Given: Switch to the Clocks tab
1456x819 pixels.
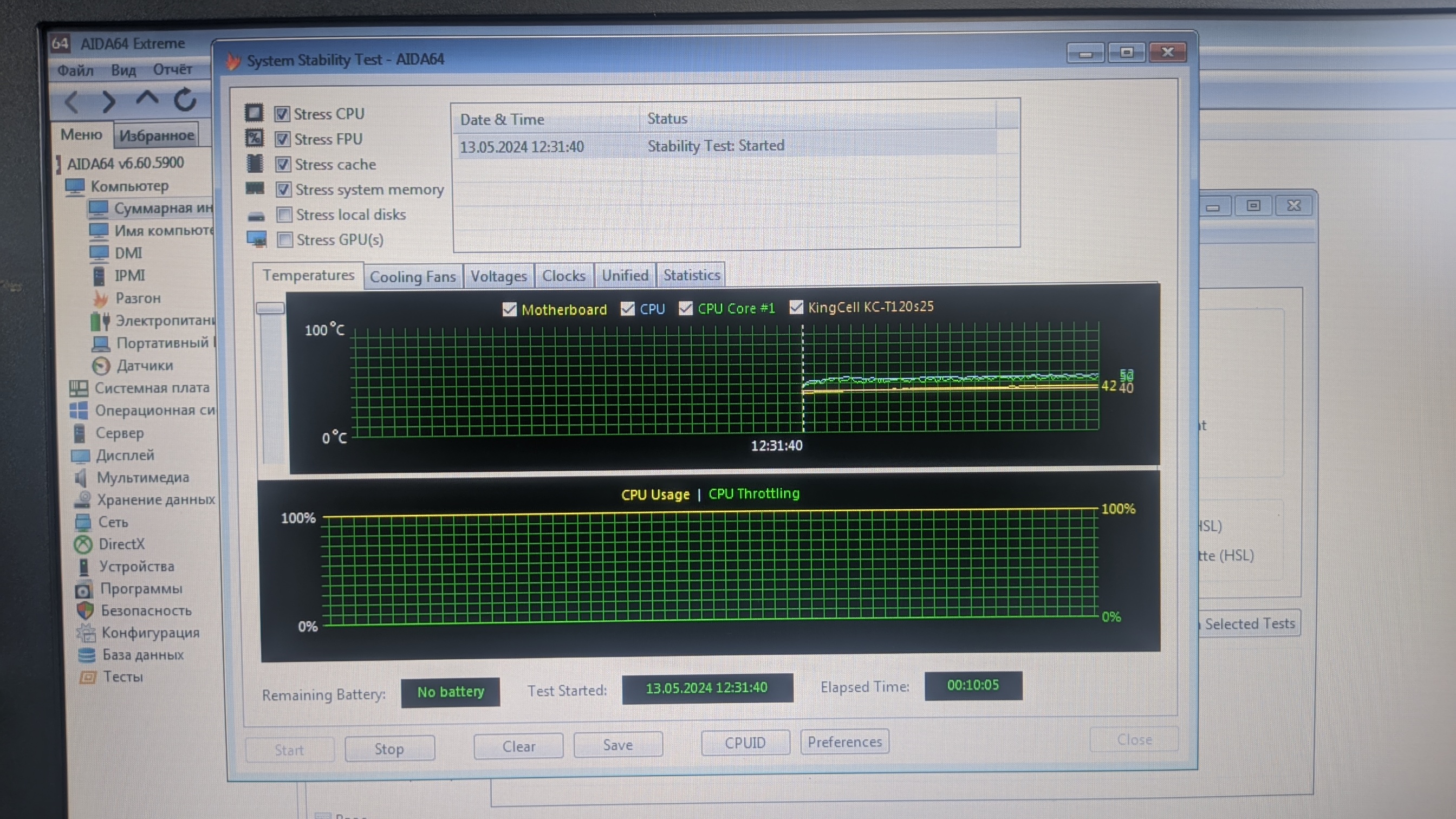Looking at the screenshot, I should 563,275.
